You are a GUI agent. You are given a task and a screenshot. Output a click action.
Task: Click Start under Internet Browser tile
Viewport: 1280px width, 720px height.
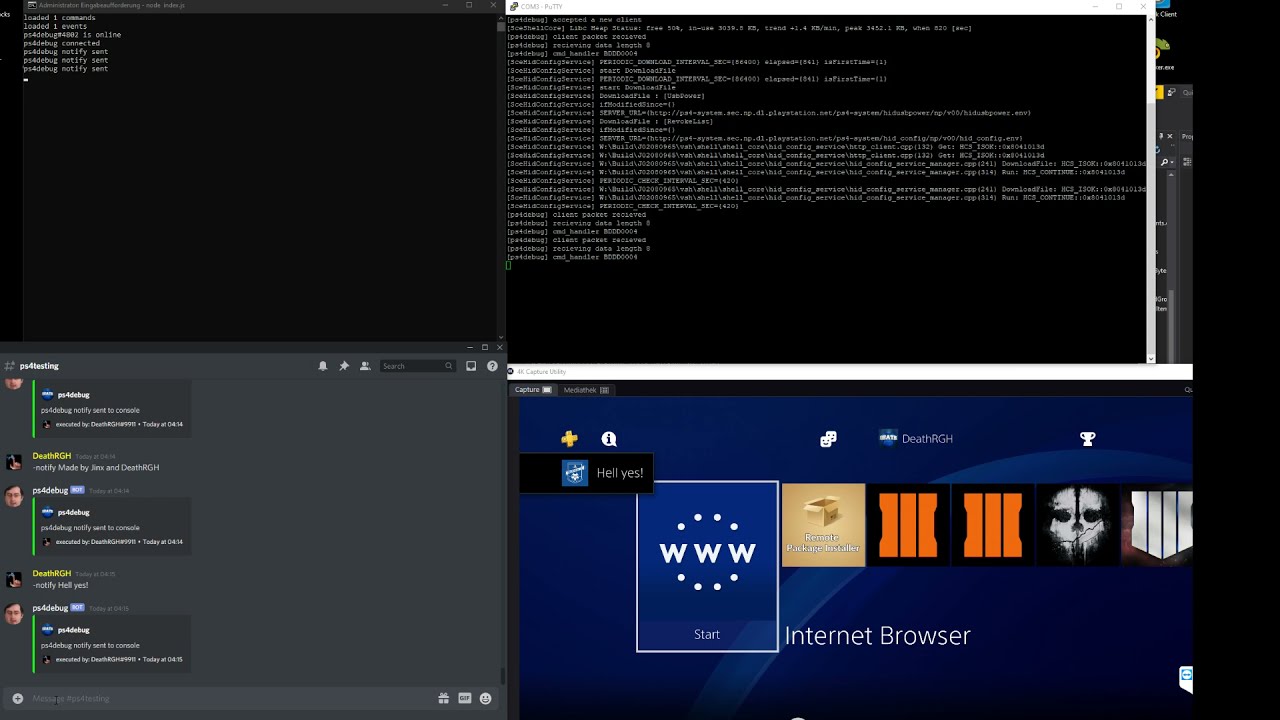pos(707,635)
